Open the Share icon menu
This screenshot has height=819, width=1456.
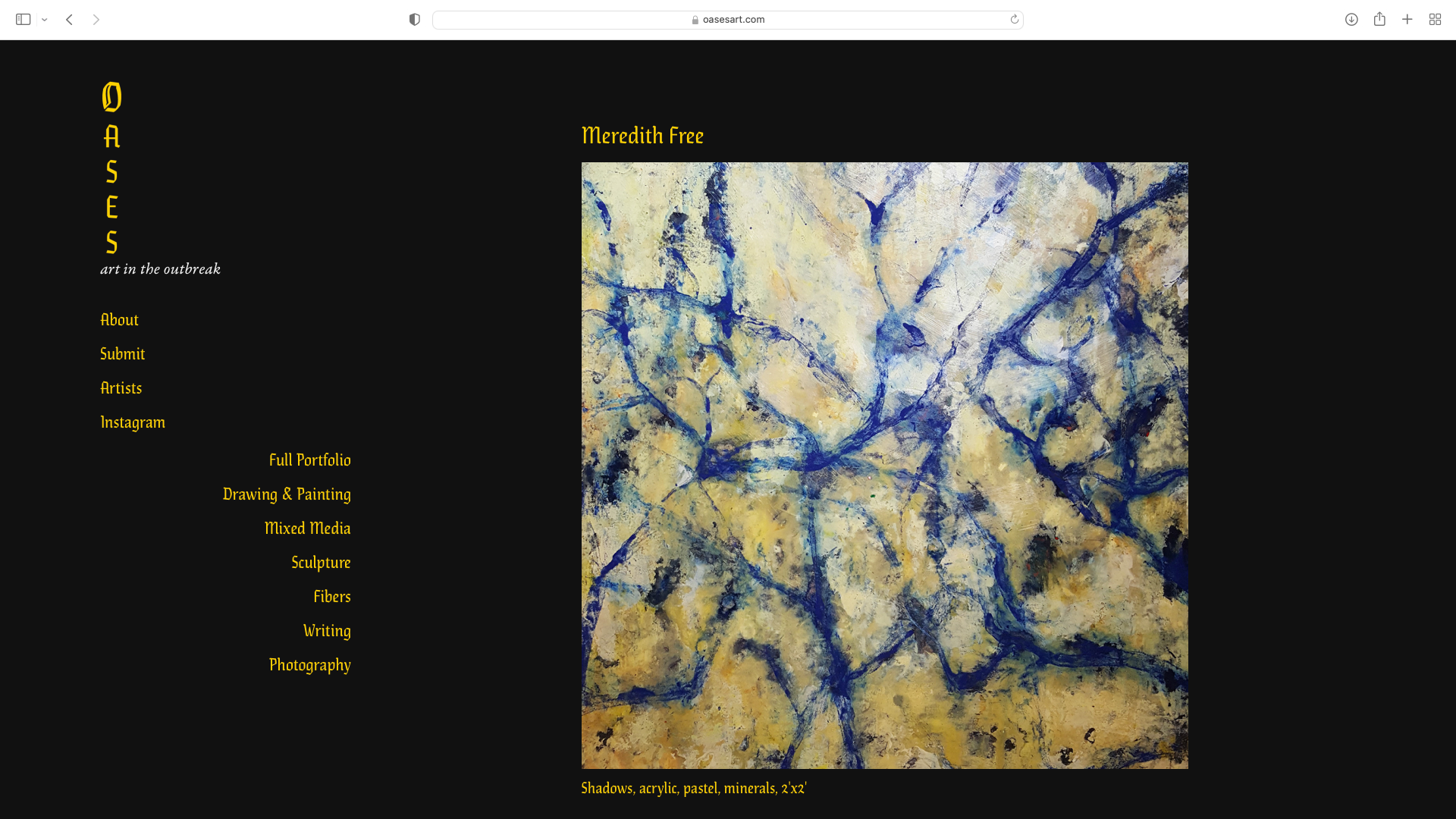coord(1379,19)
